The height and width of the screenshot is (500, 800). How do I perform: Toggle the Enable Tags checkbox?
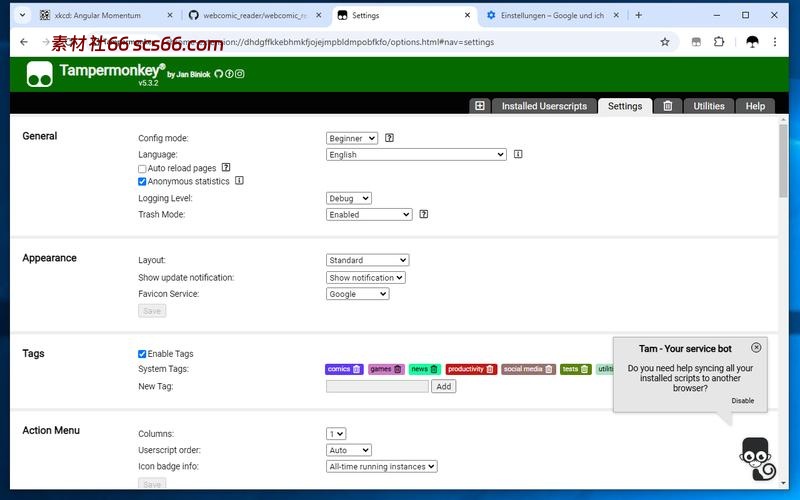tap(142, 354)
